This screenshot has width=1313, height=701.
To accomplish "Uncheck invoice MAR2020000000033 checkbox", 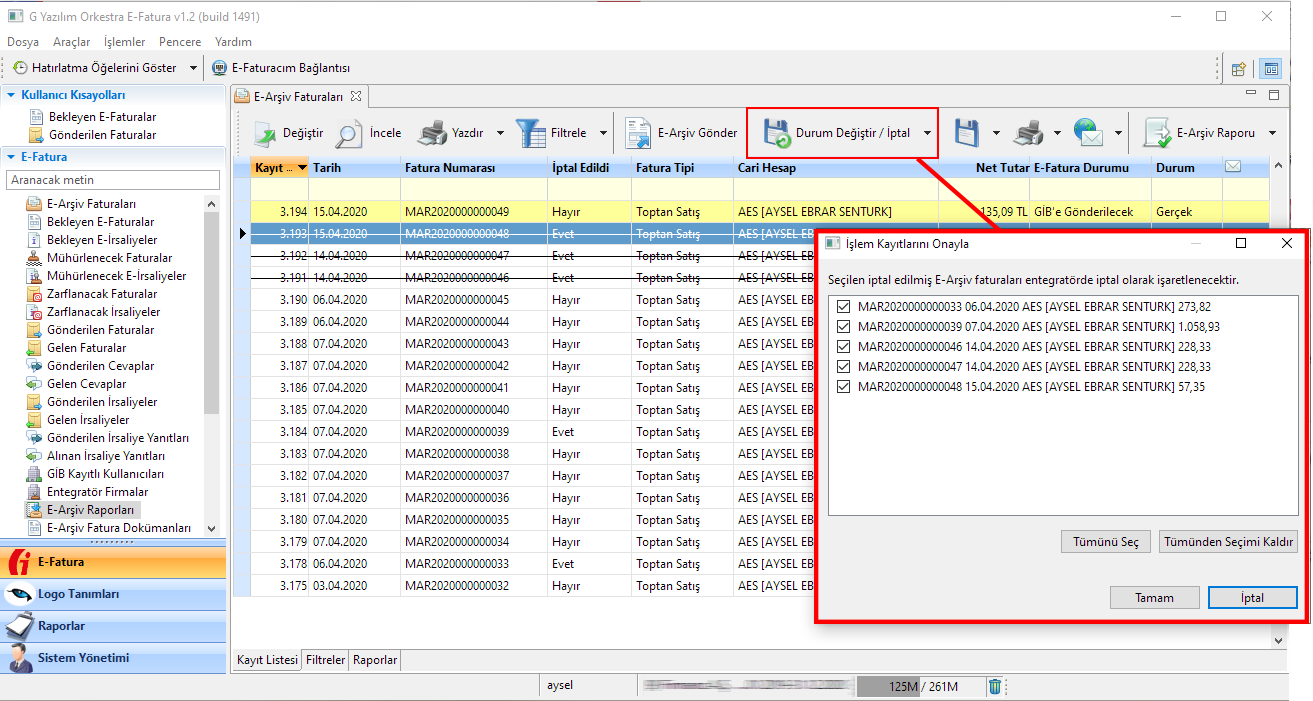I will point(843,307).
